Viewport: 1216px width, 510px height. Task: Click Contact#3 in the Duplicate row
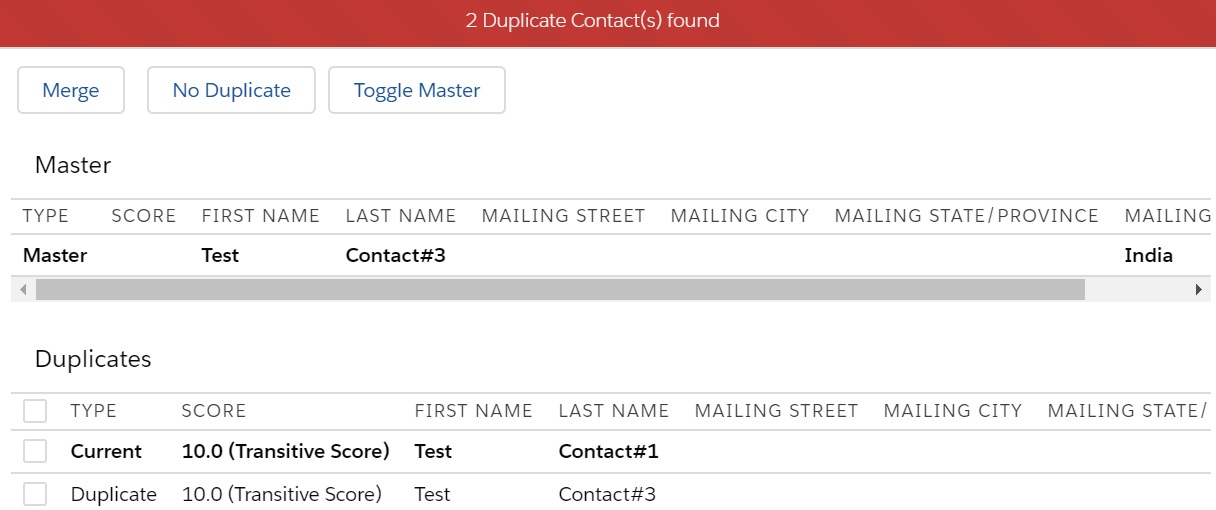[607, 494]
